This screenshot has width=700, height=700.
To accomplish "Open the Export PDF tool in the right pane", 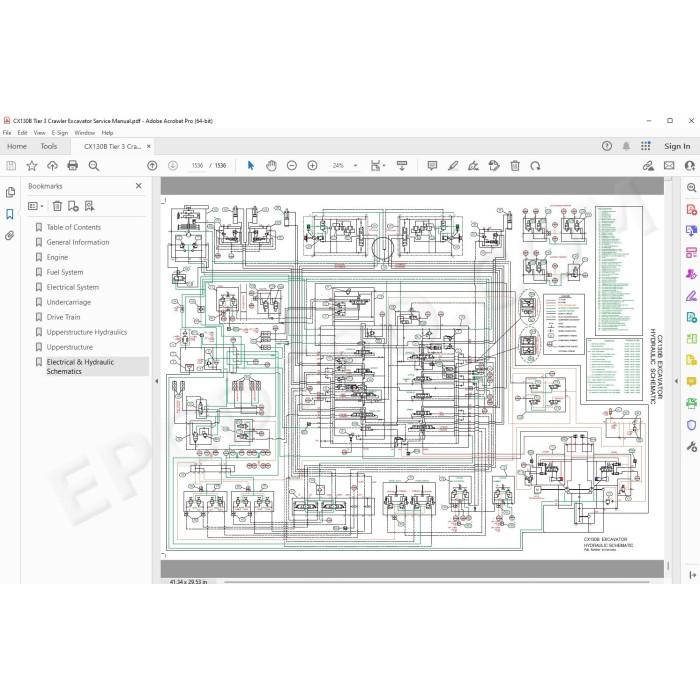I will 691,231.
